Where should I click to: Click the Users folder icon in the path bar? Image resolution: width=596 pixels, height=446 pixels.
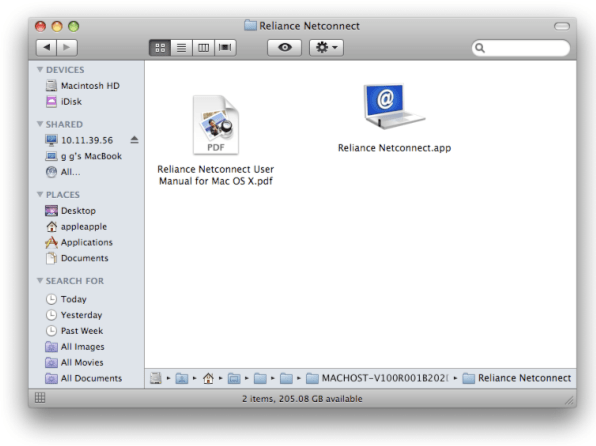click(182, 378)
